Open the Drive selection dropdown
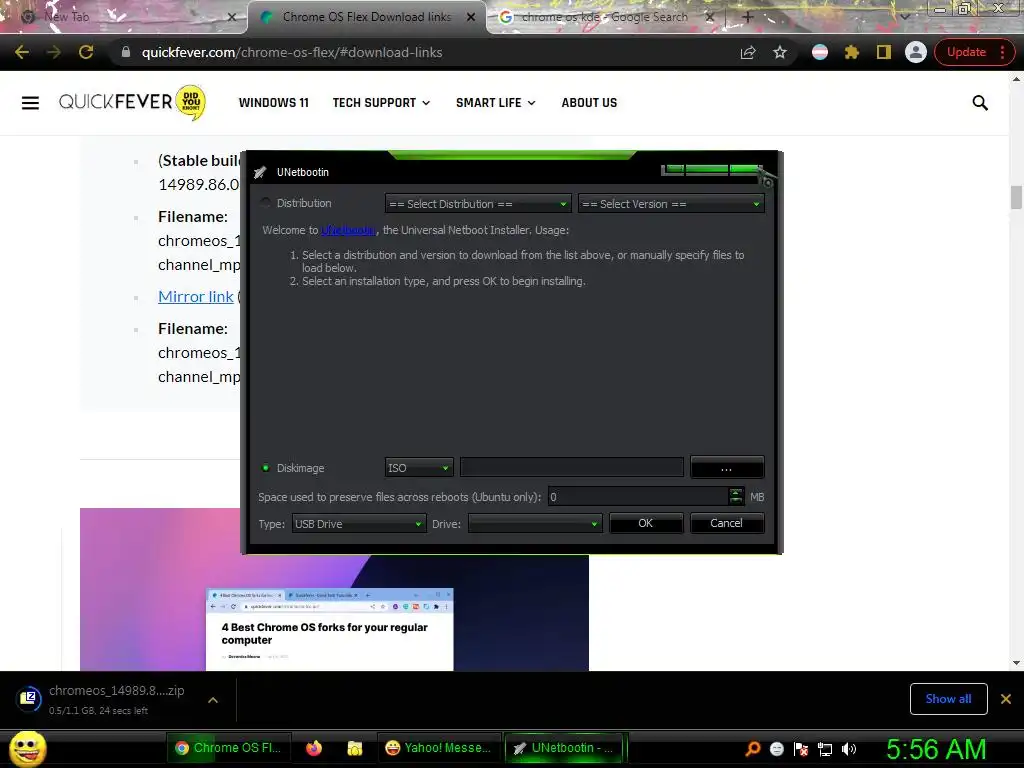The height and width of the screenshot is (768, 1024). [535, 524]
